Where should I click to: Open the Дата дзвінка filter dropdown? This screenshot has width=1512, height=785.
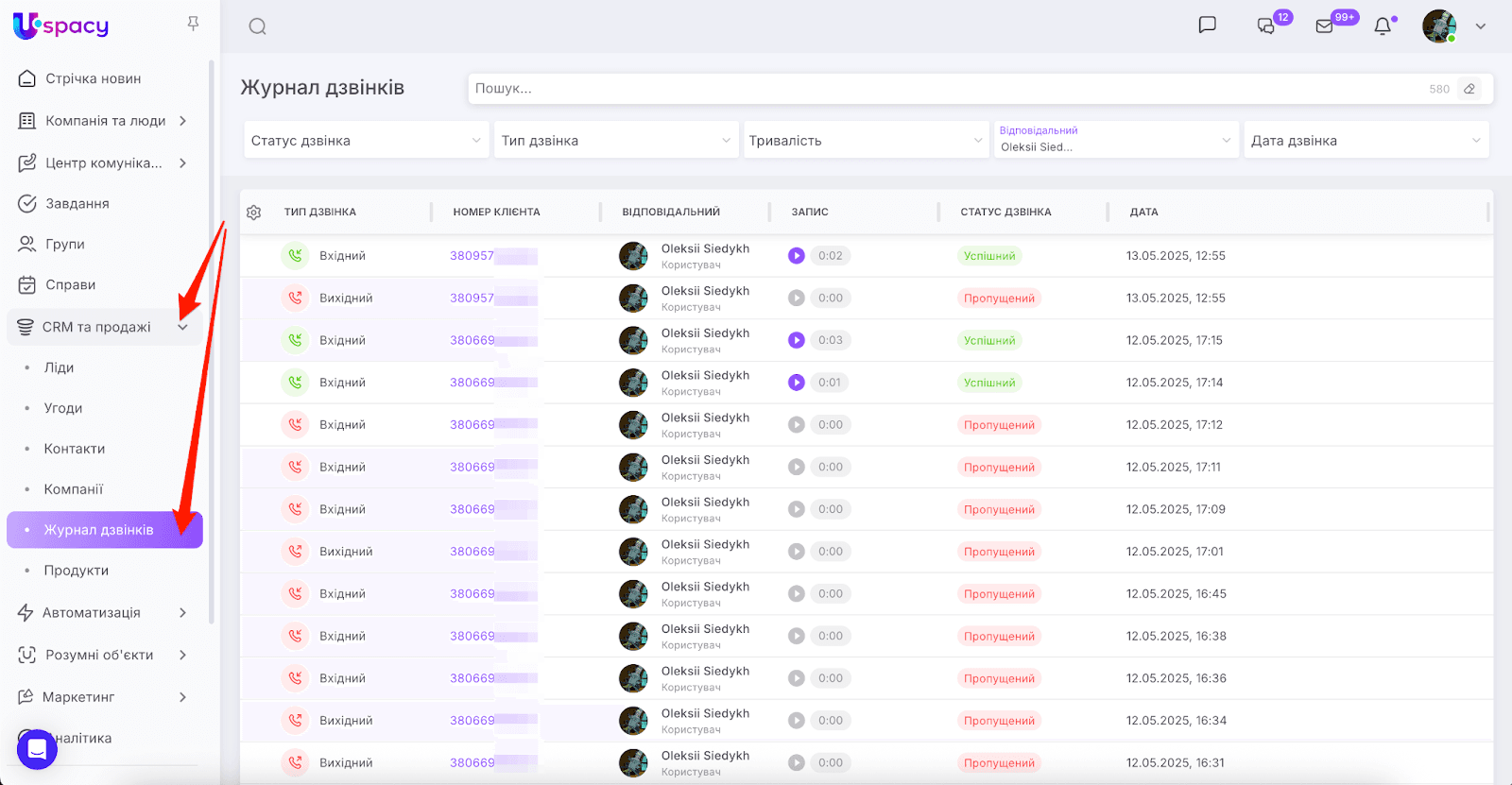(1366, 141)
